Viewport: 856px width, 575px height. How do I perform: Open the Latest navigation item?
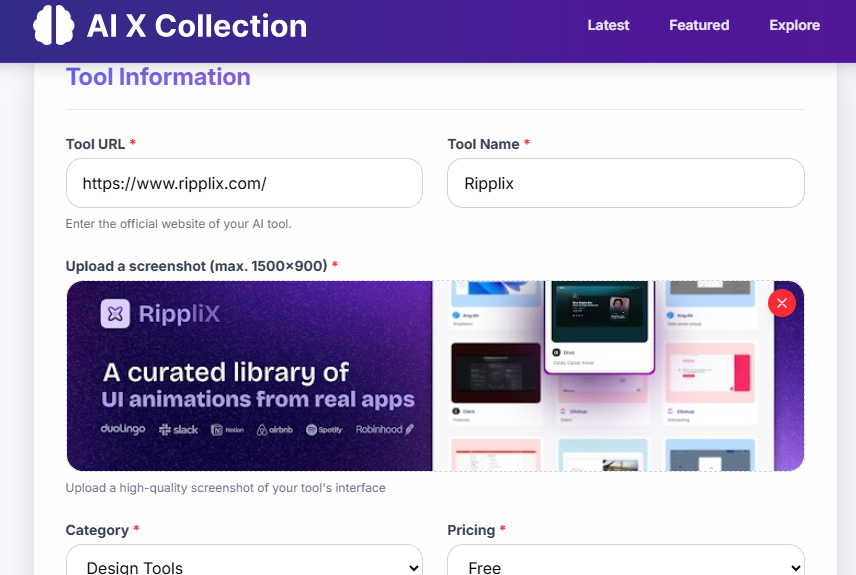(x=608, y=25)
